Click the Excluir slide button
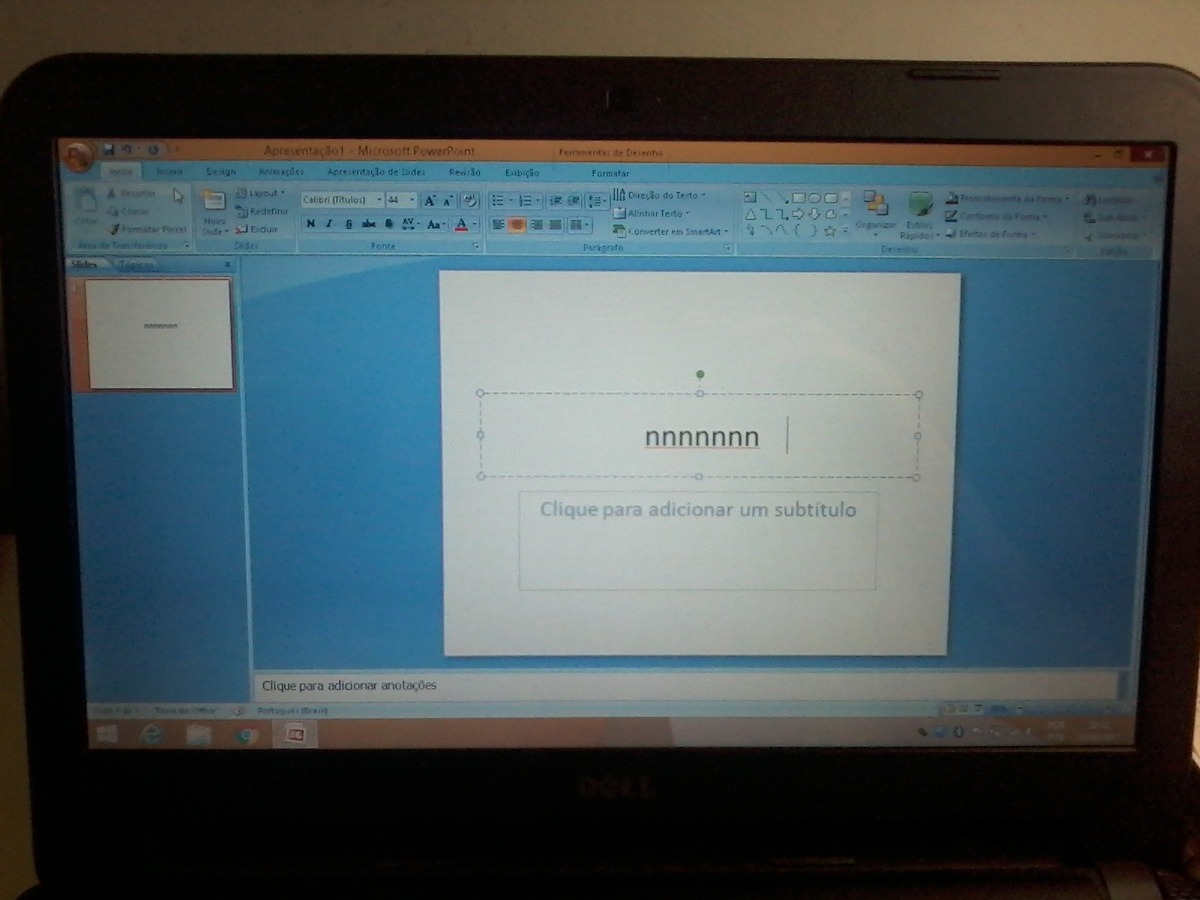 pos(257,229)
